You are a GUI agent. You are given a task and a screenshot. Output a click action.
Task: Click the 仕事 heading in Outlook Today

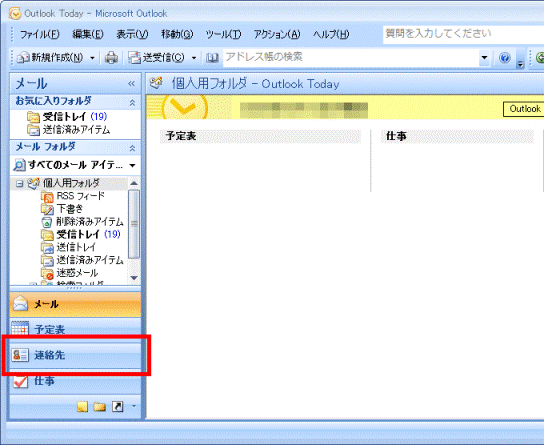pos(396,136)
